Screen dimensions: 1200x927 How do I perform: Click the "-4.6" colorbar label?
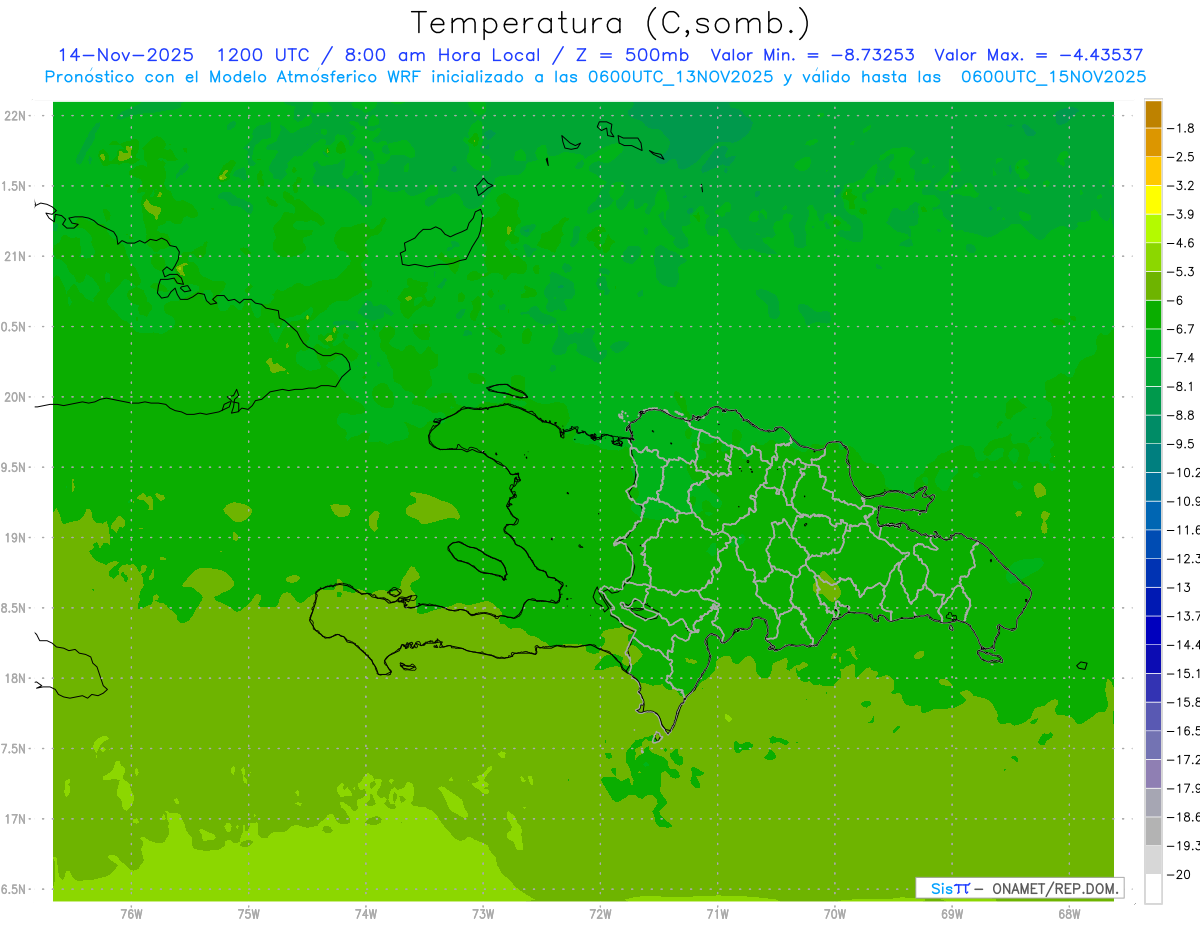tap(1183, 243)
